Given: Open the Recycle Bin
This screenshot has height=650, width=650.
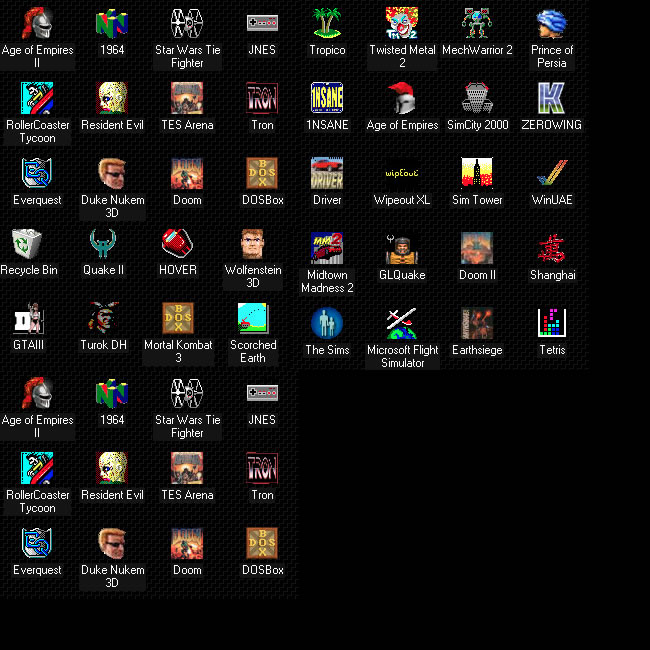Looking at the screenshot, I should [27, 243].
